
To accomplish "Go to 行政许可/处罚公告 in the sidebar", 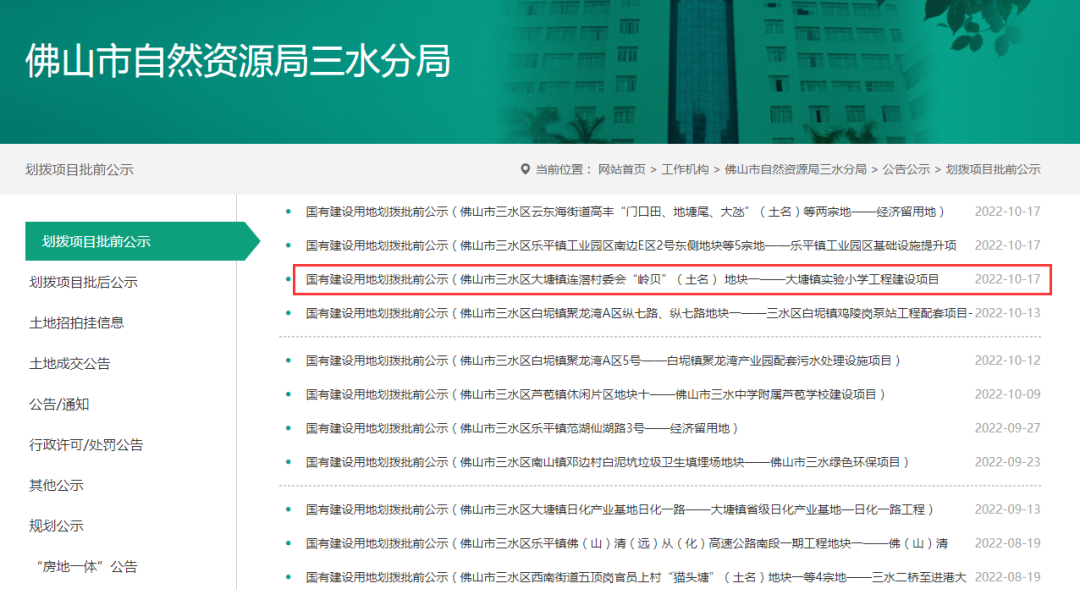I will tap(86, 445).
